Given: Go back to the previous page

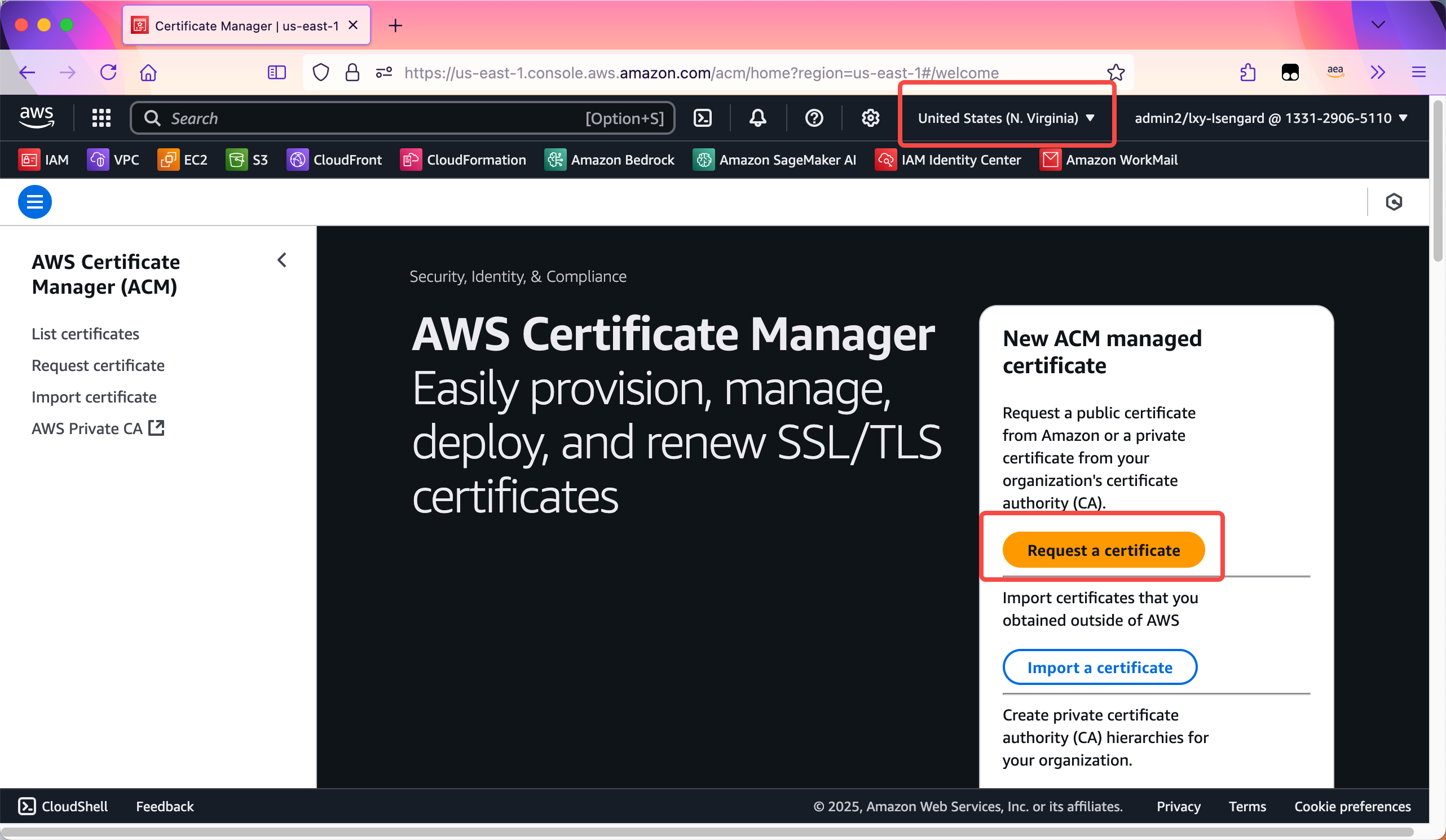Looking at the screenshot, I should point(27,72).
